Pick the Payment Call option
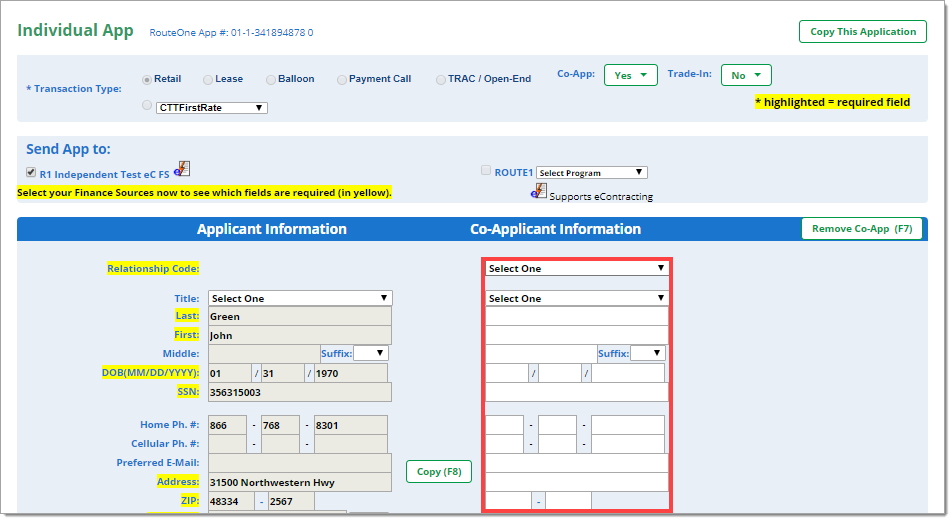 pos(342,80)
